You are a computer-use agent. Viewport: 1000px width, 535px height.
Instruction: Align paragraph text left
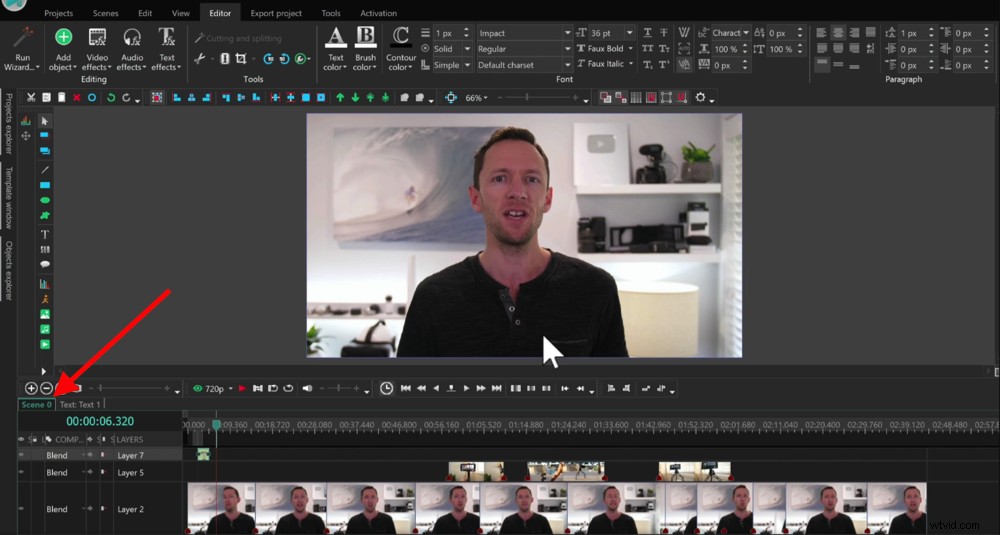(x=821, y=33)
